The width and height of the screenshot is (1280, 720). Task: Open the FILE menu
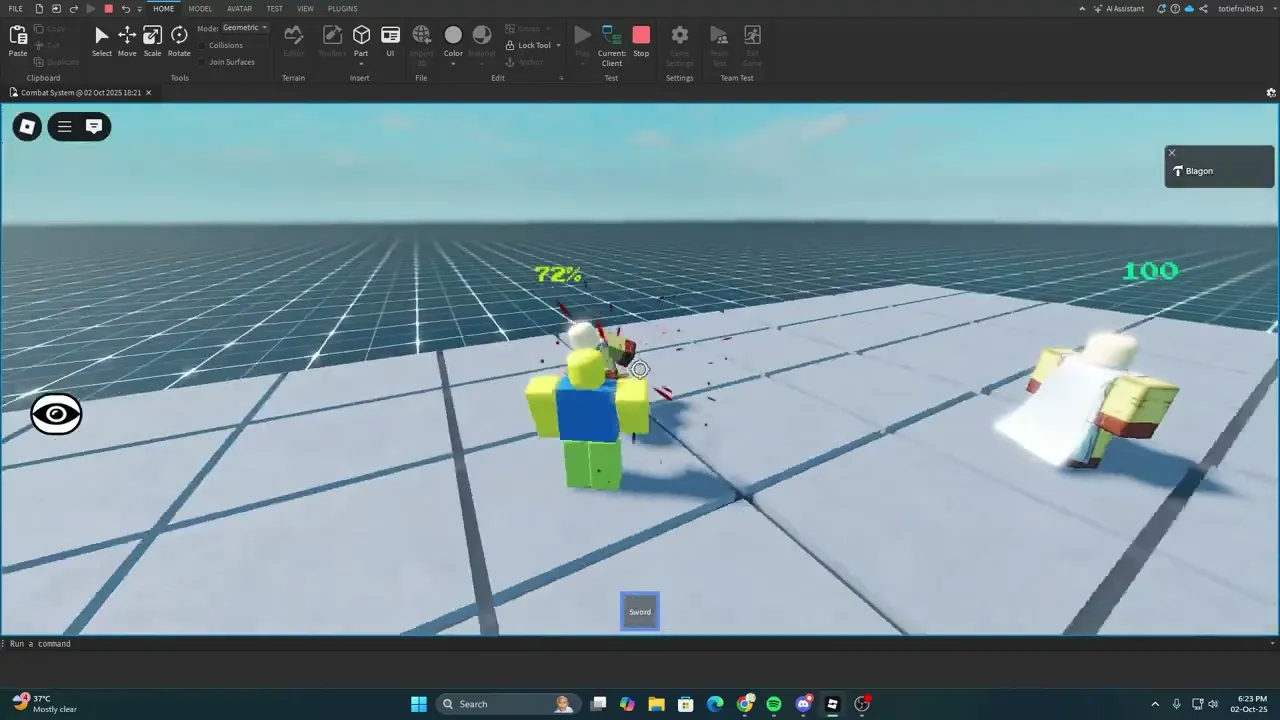pyautogui.click(x=16, y=9)
